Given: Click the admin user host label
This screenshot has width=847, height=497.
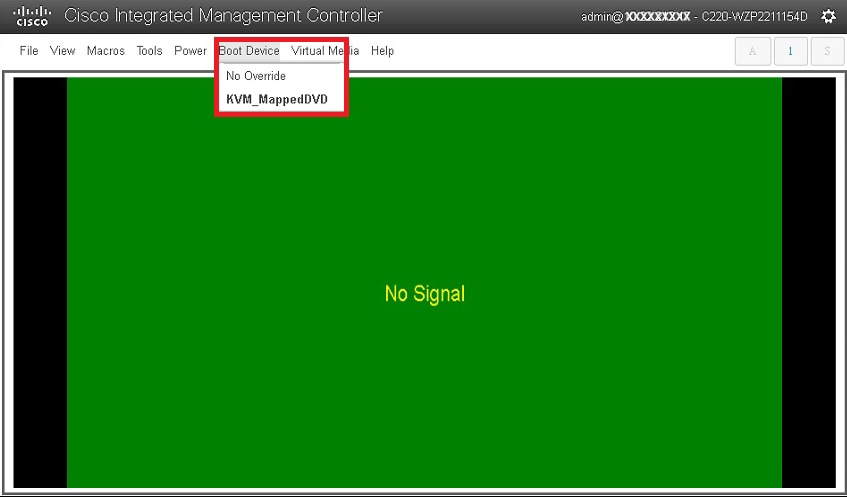Looking at the screenshot, I should point(694,17).
